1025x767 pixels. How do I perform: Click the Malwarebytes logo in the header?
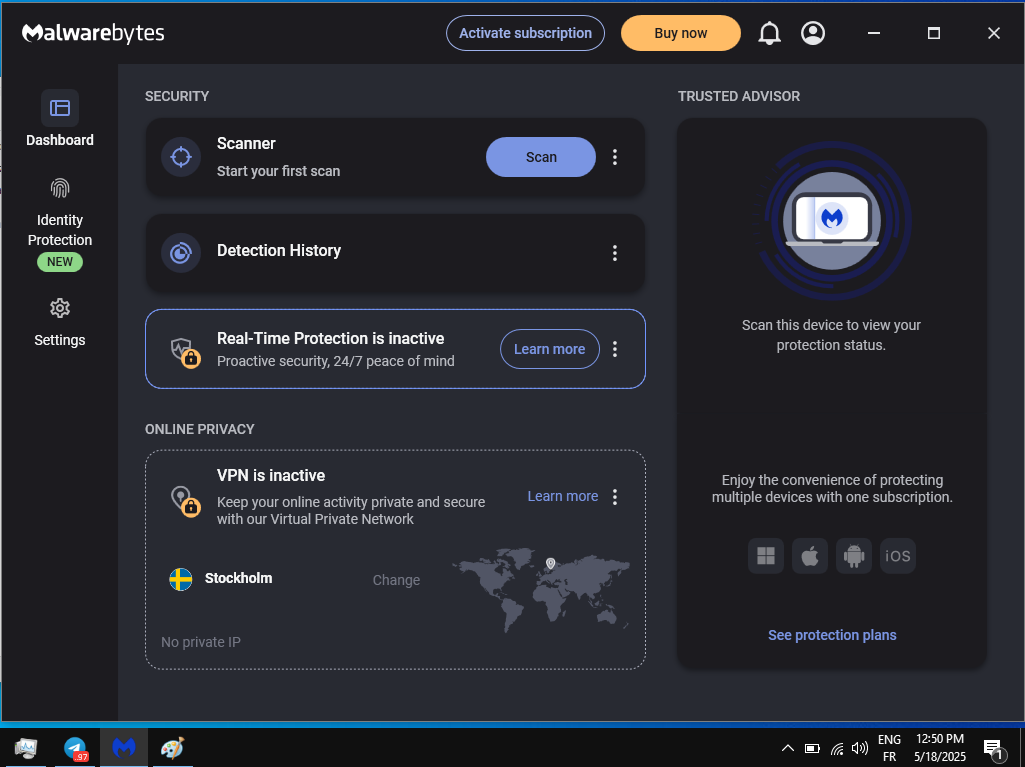coord(93,33)
